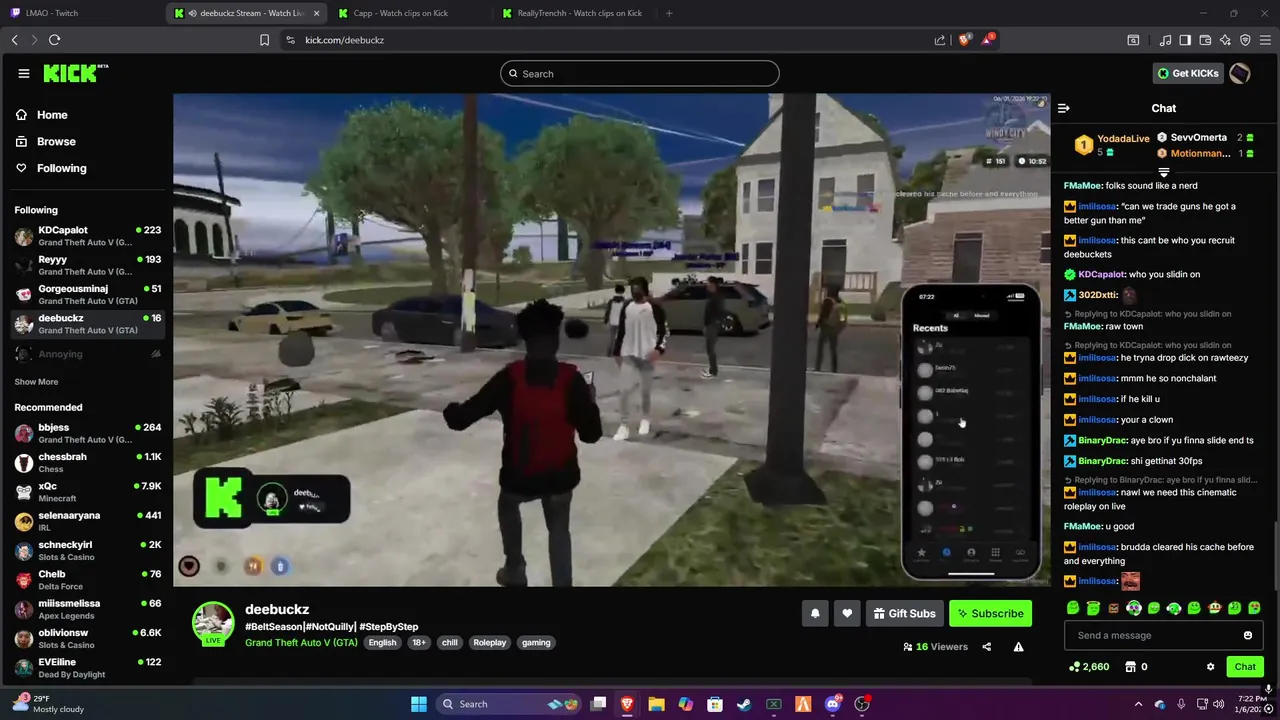The image size is (1280, 720).
Task: Open bbjess recommended channel
Action: (88, 433)
